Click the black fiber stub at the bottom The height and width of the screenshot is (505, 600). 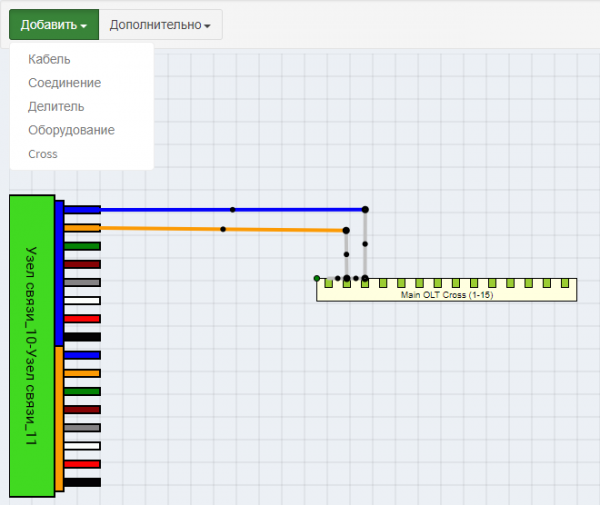point(83,482)
